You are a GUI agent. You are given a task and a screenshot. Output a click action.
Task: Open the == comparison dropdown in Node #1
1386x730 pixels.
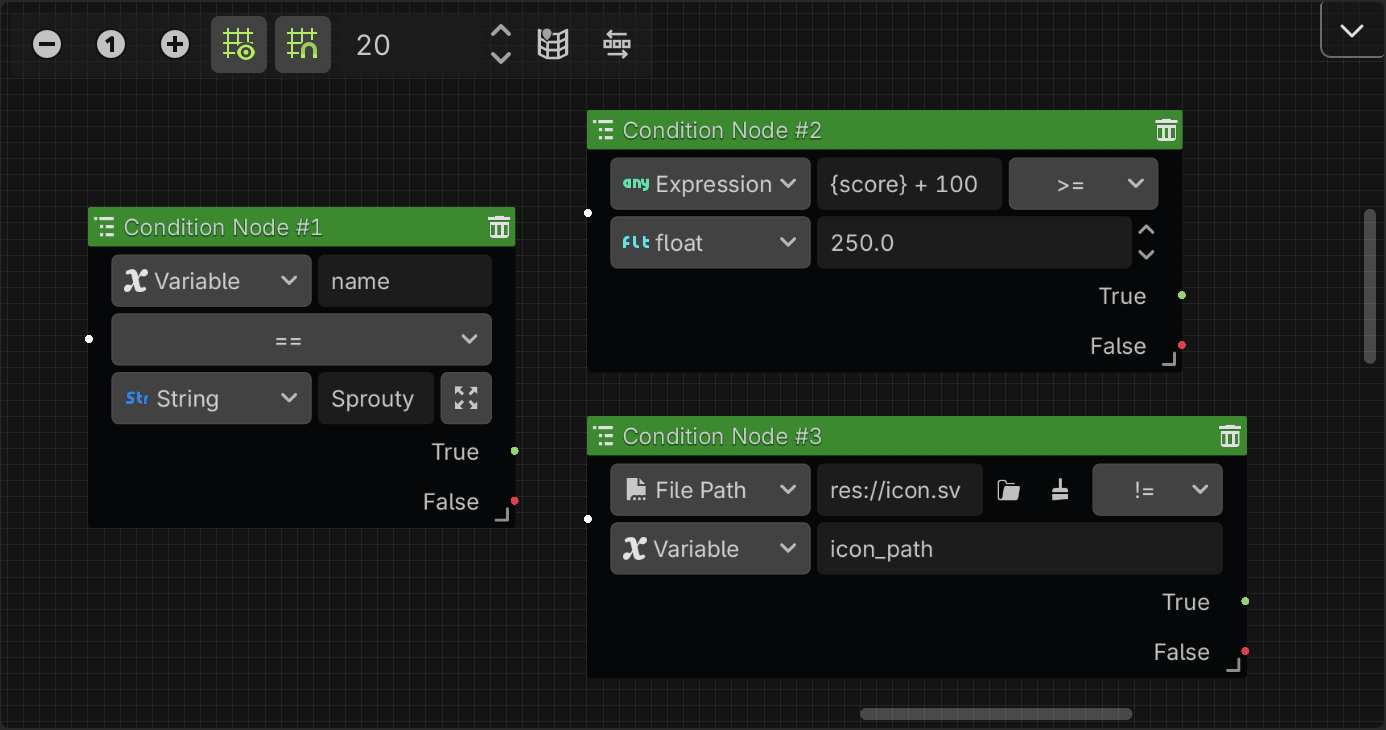(x=301, y=339)
